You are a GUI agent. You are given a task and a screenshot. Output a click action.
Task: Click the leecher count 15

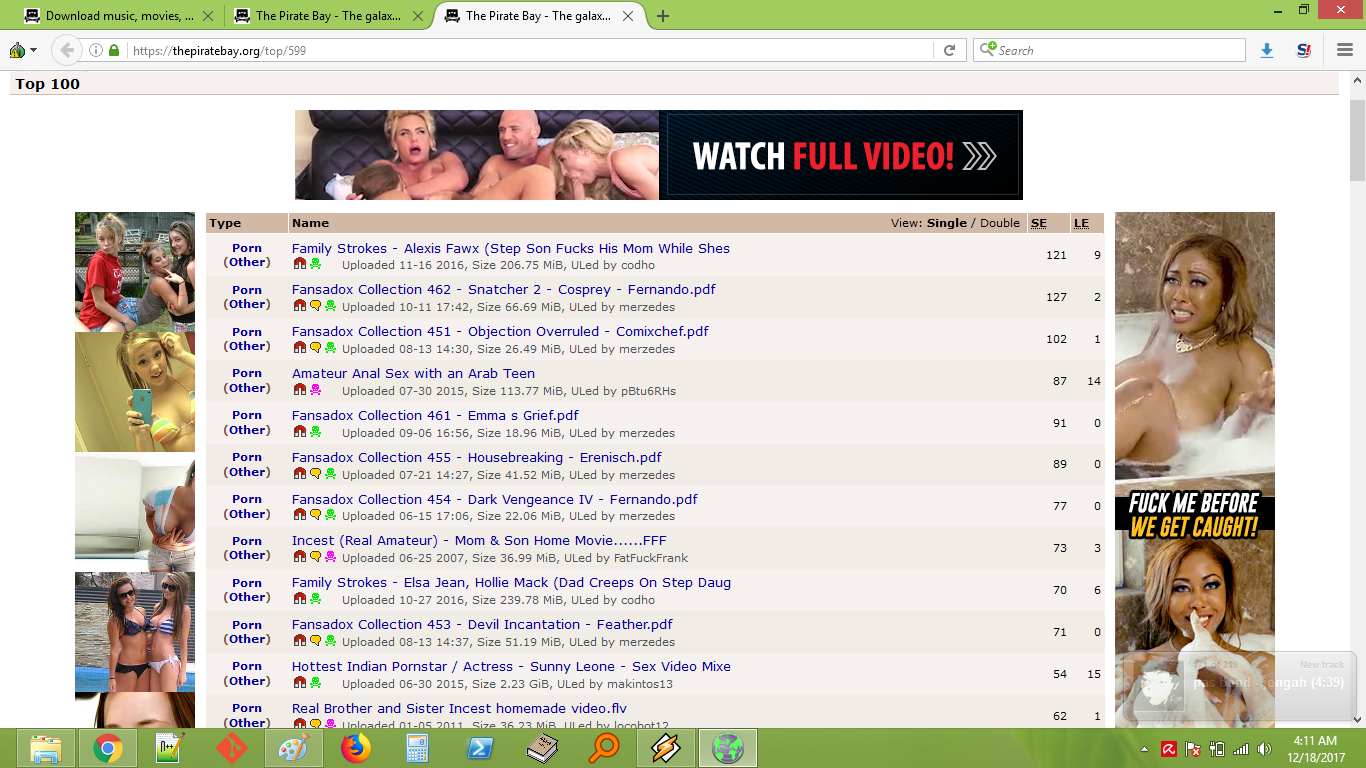pos(1094,674)
